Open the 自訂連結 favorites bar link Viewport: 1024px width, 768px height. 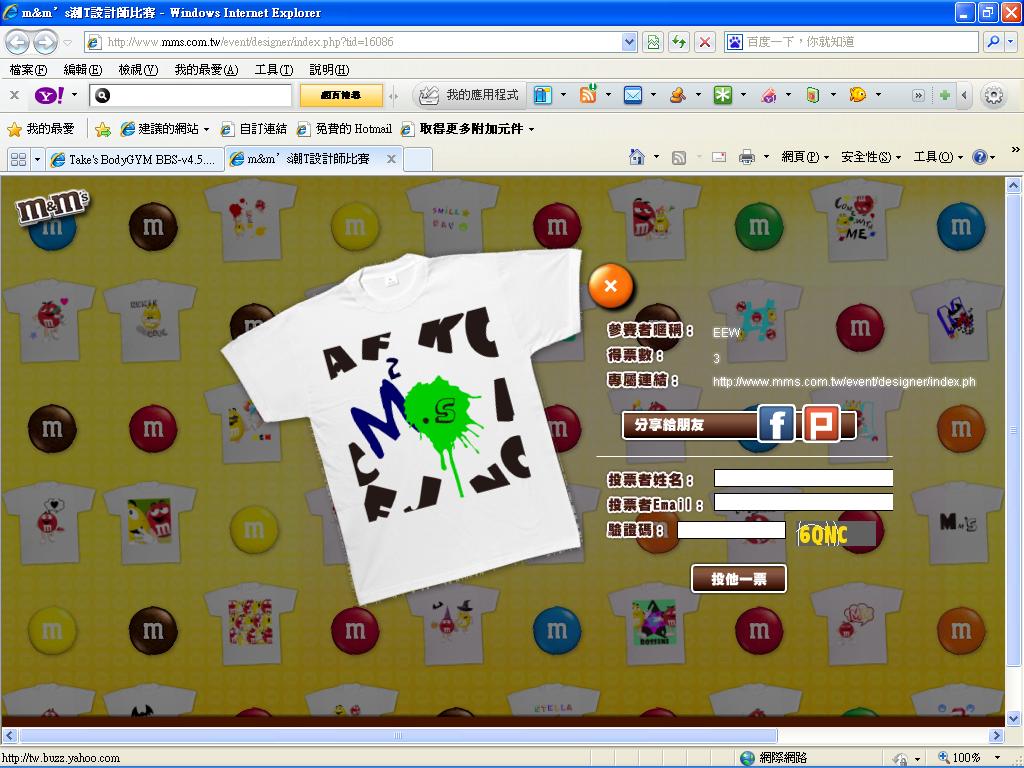(x=253, y=129)
